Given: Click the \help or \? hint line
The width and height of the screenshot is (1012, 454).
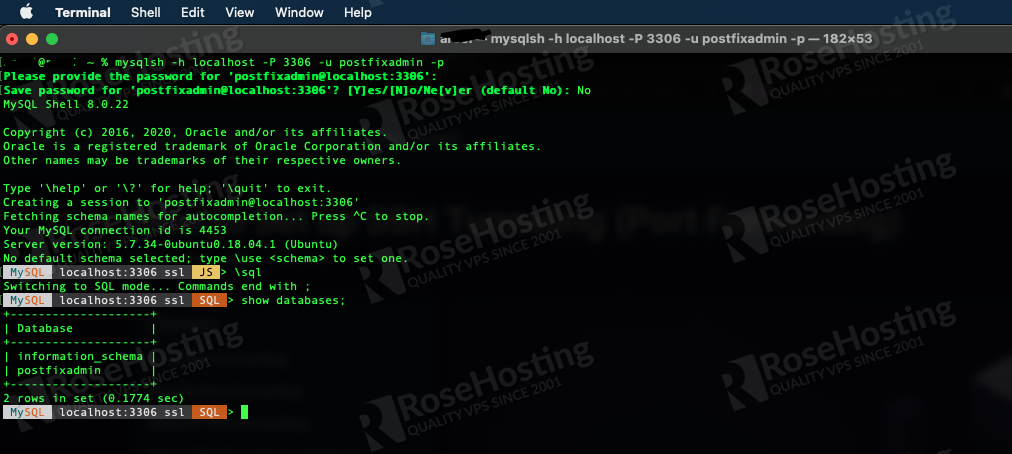Looking at the screenshot, I should pos(167,189).
